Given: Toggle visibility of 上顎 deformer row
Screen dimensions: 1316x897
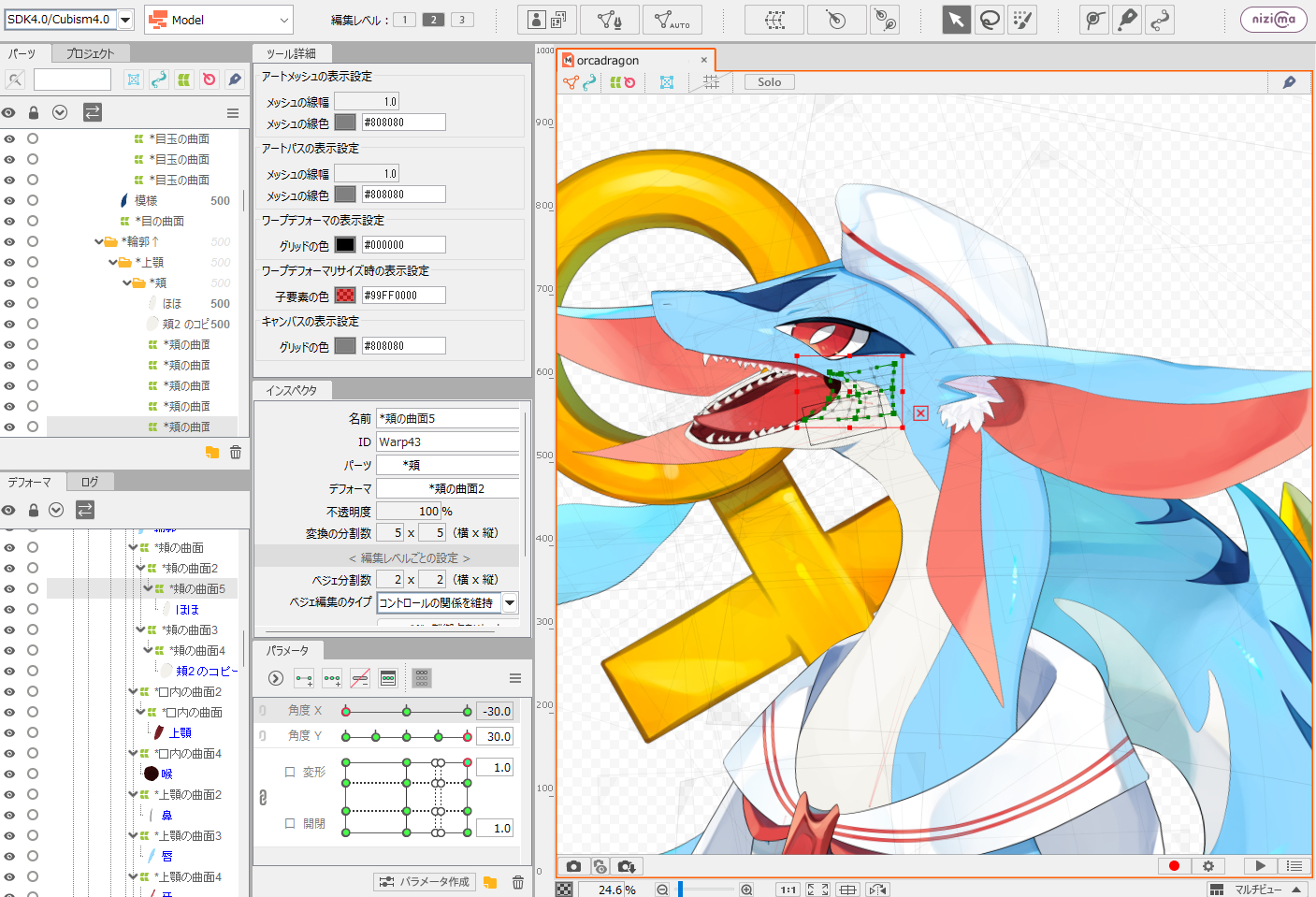Looking at the screenshot, I should tap(9, 732).
